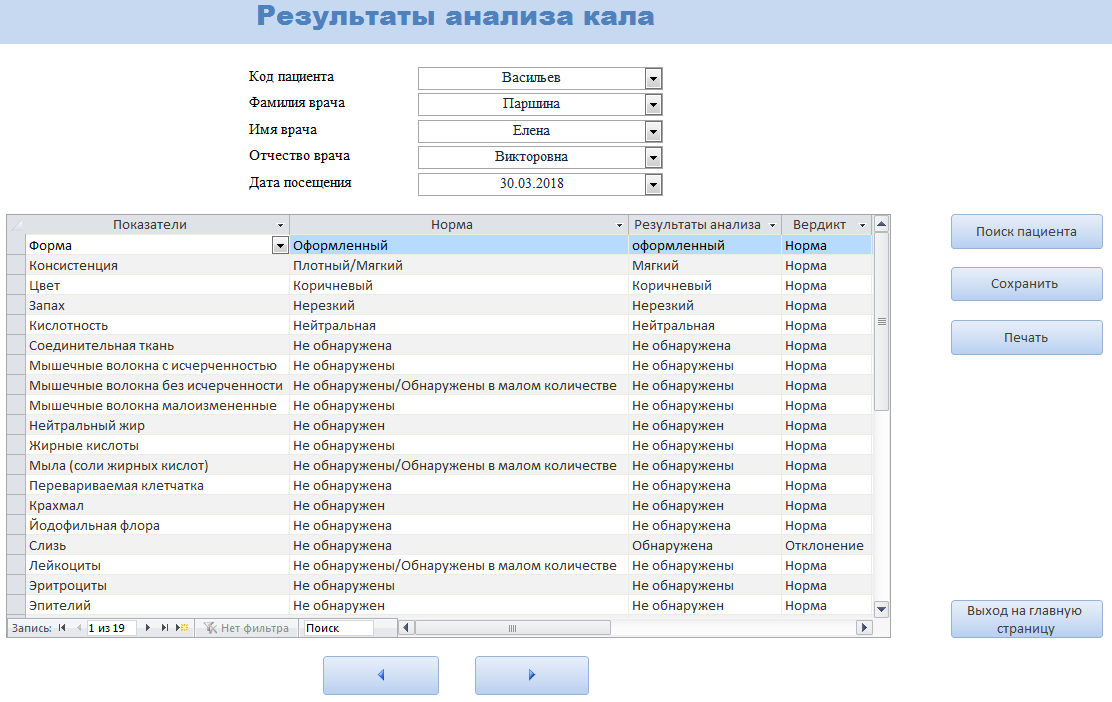
Task: Click the 'Крахмал' indicator cell
Action: 157,506
